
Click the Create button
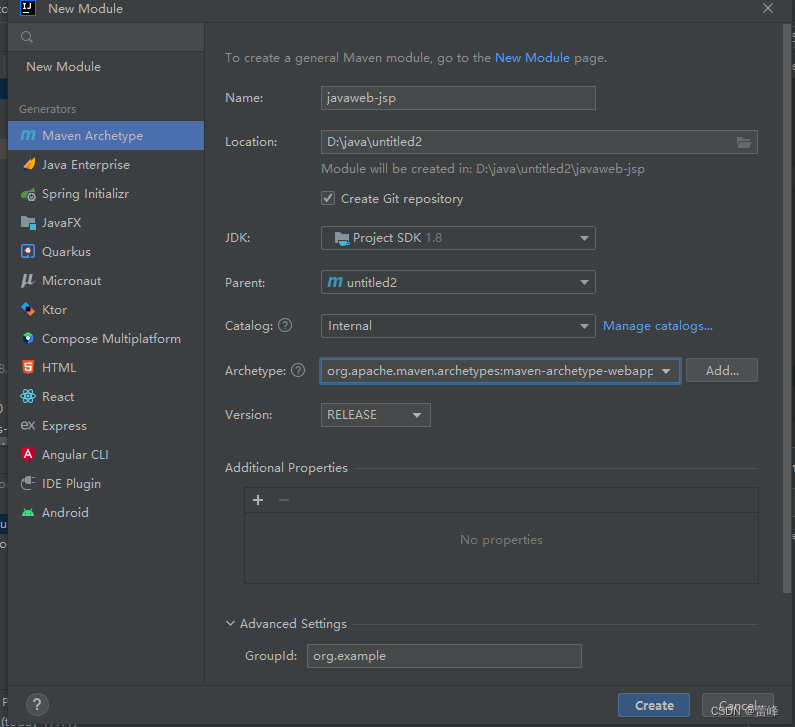(654, 705)
